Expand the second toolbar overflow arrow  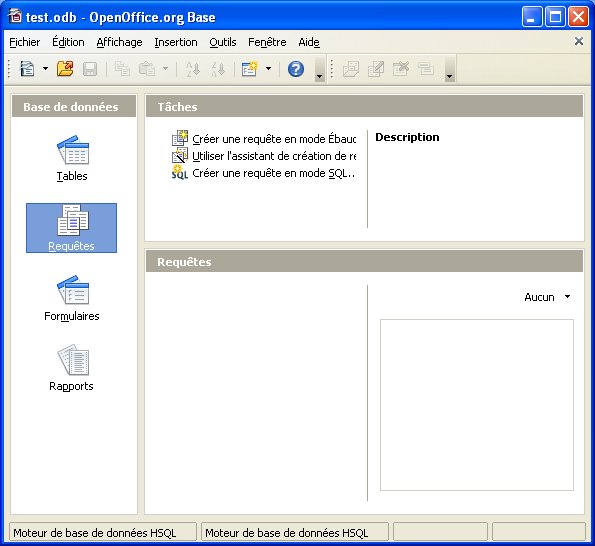[x=449, y=69]
